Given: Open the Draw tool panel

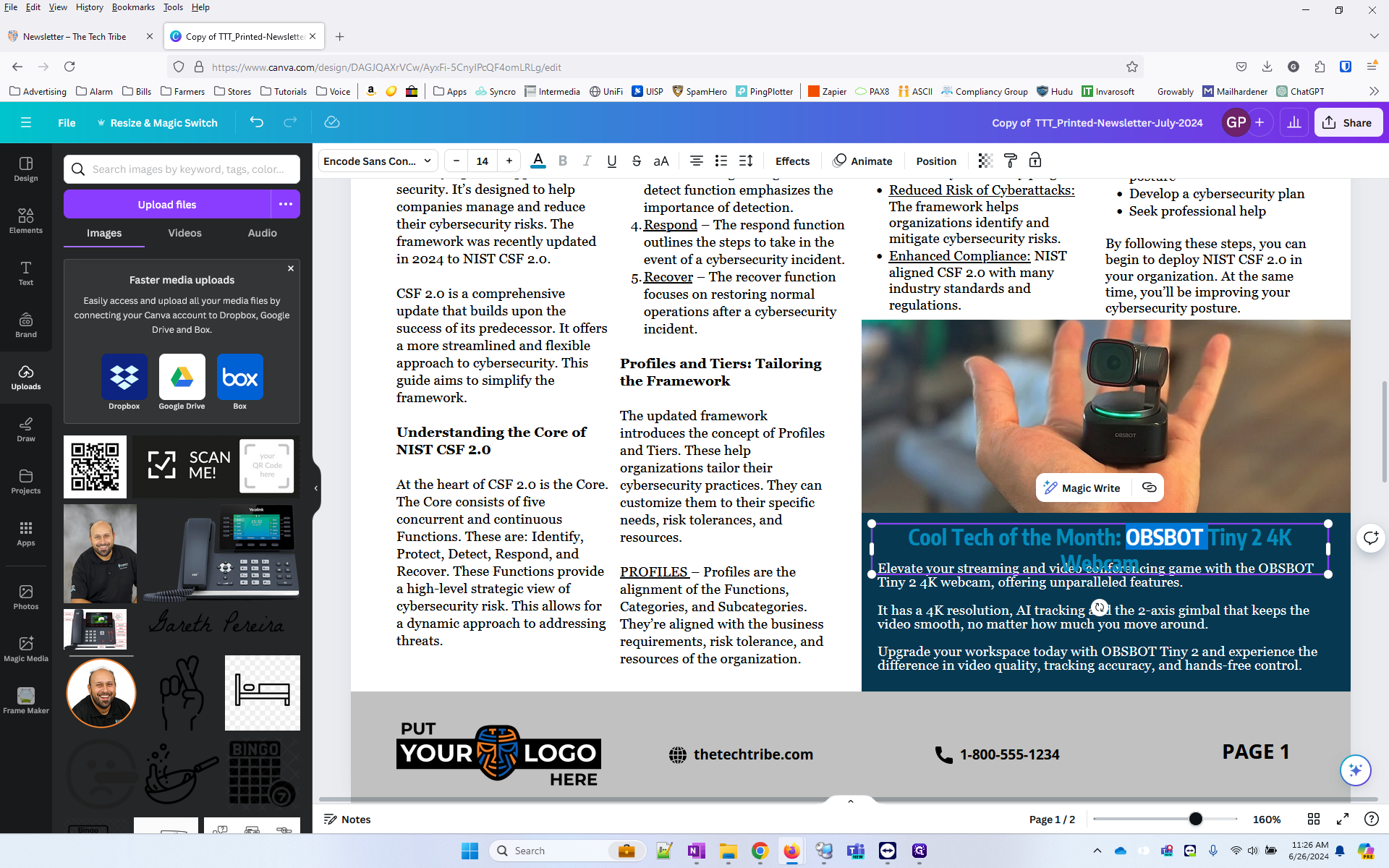Looking at the screenshot, I should coord(26,430).
